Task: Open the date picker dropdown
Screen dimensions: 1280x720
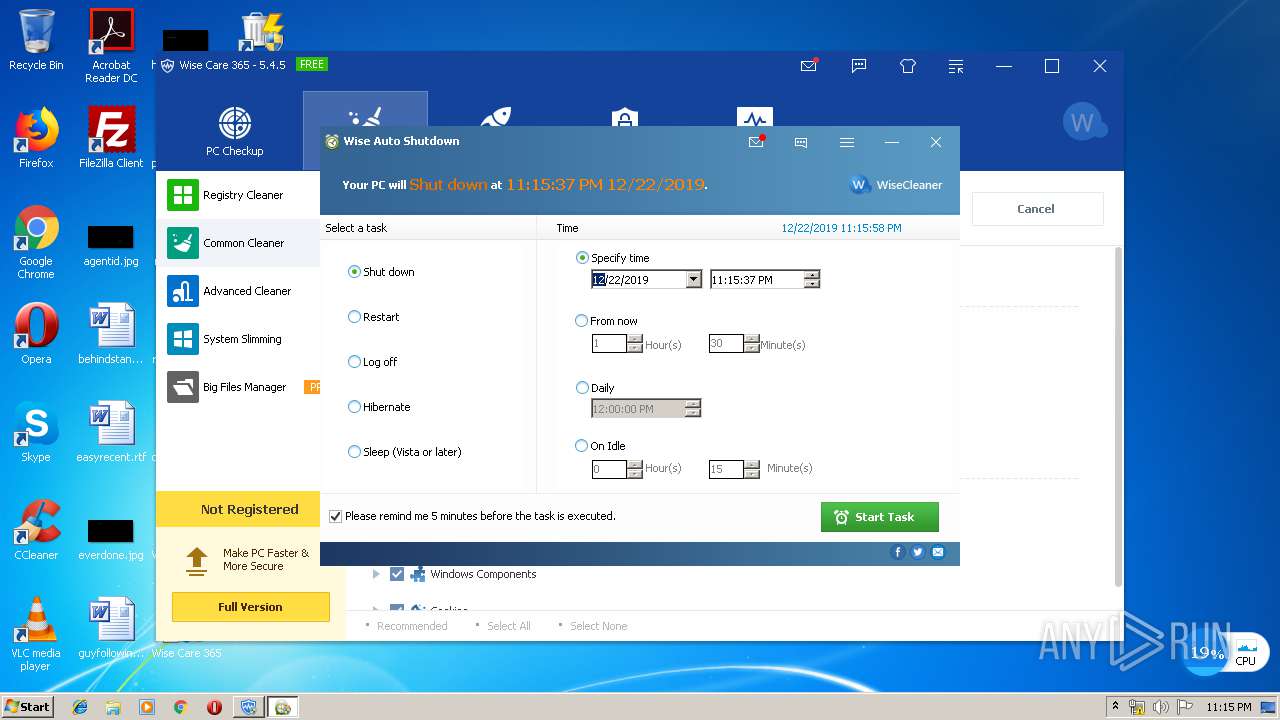Action: pyautogui.click(x=694, y=280)
